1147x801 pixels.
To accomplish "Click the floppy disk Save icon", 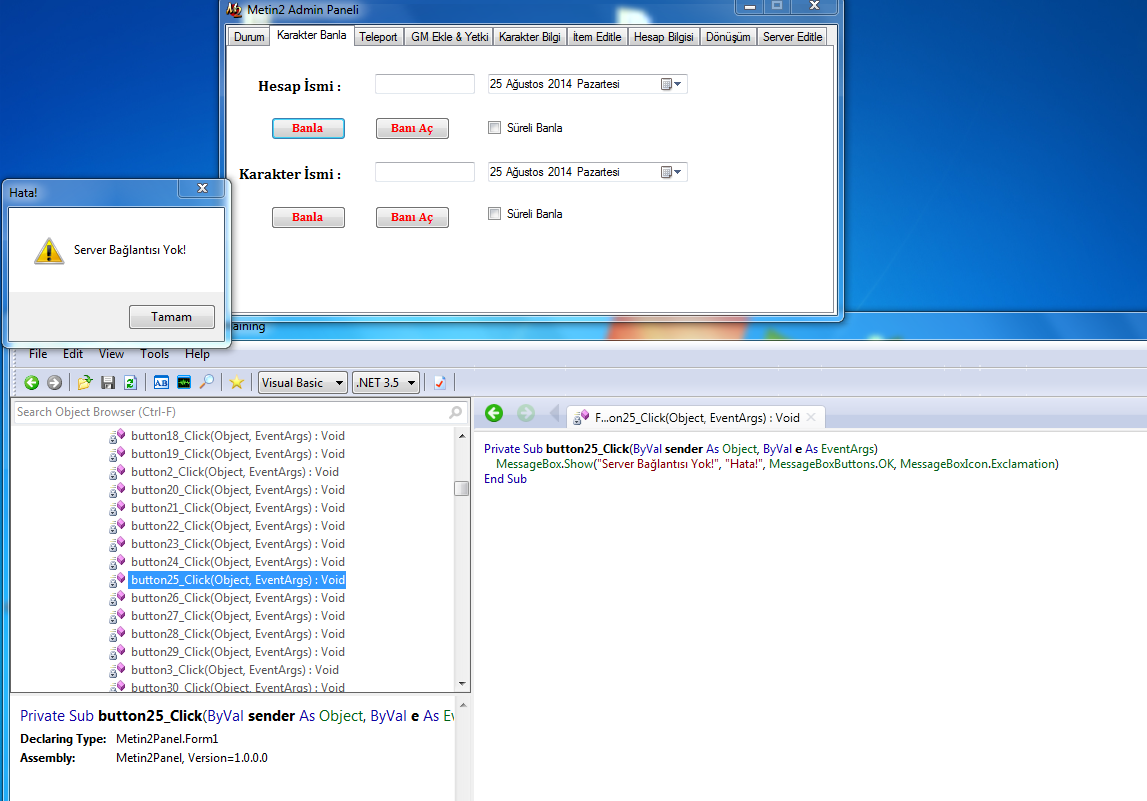I will [108, 383].
